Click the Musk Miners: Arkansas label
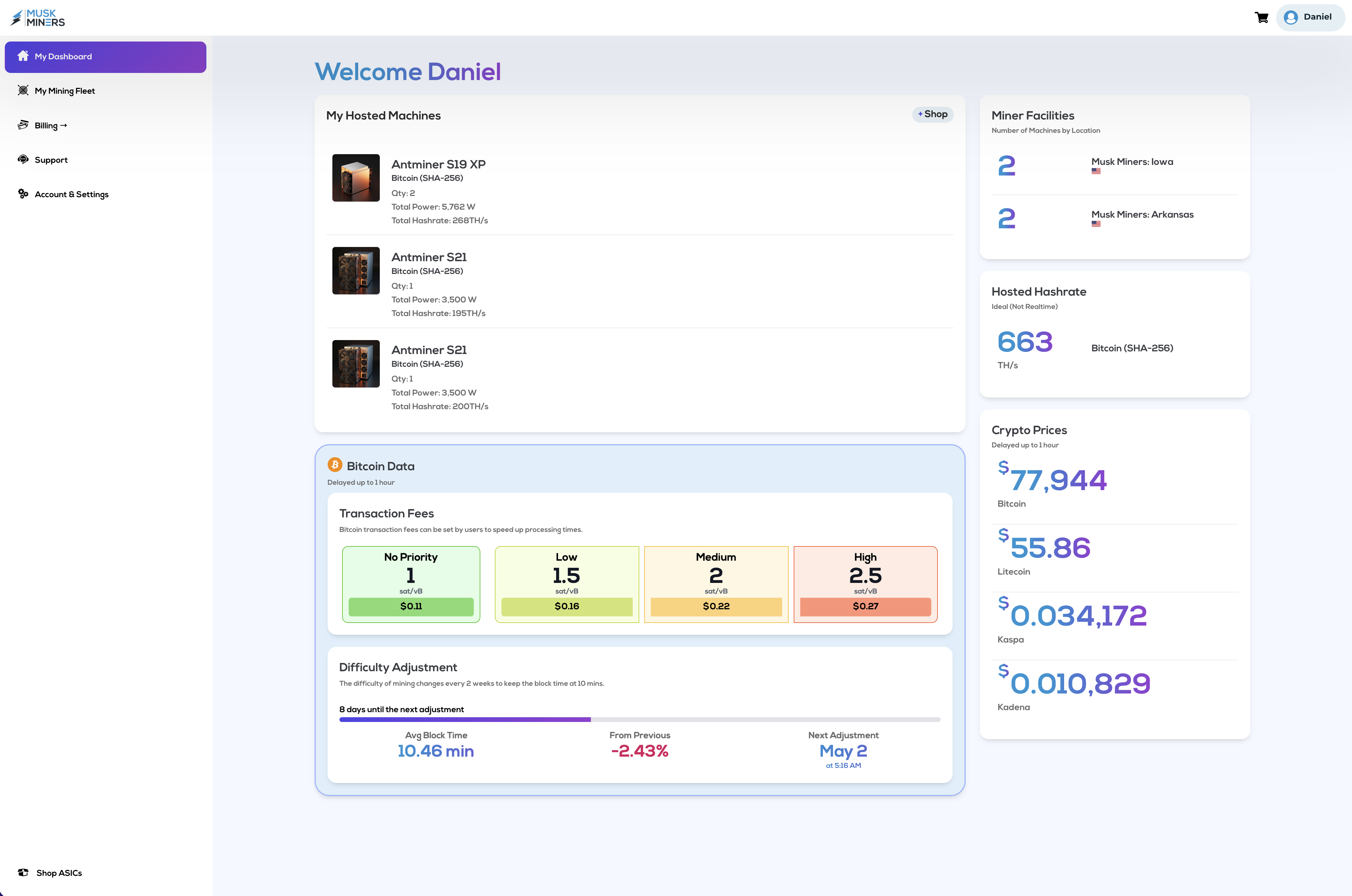The width and height of the screenshot is (1352, 896). [1142, 214]
